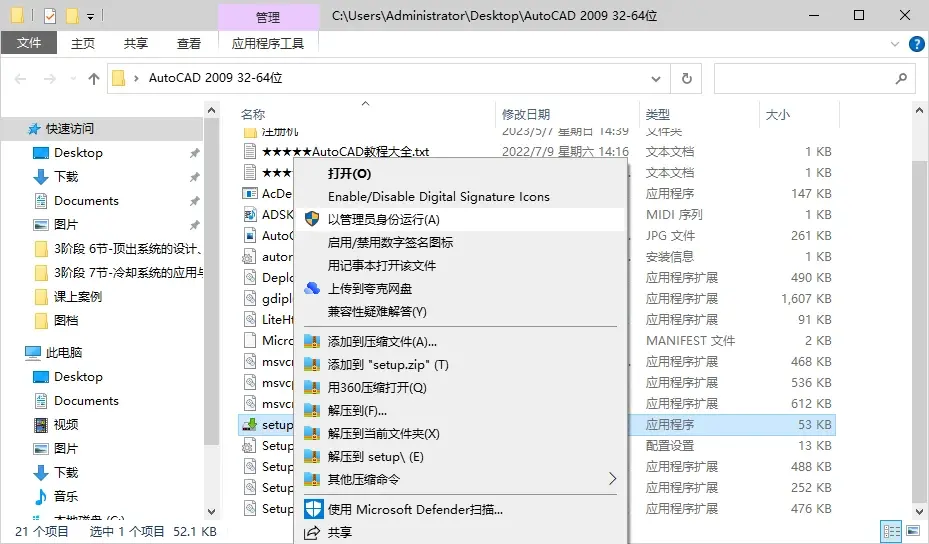Click 360 zip icon beside 用360压缩打开
929x544 pixels.
coord(312,388)
